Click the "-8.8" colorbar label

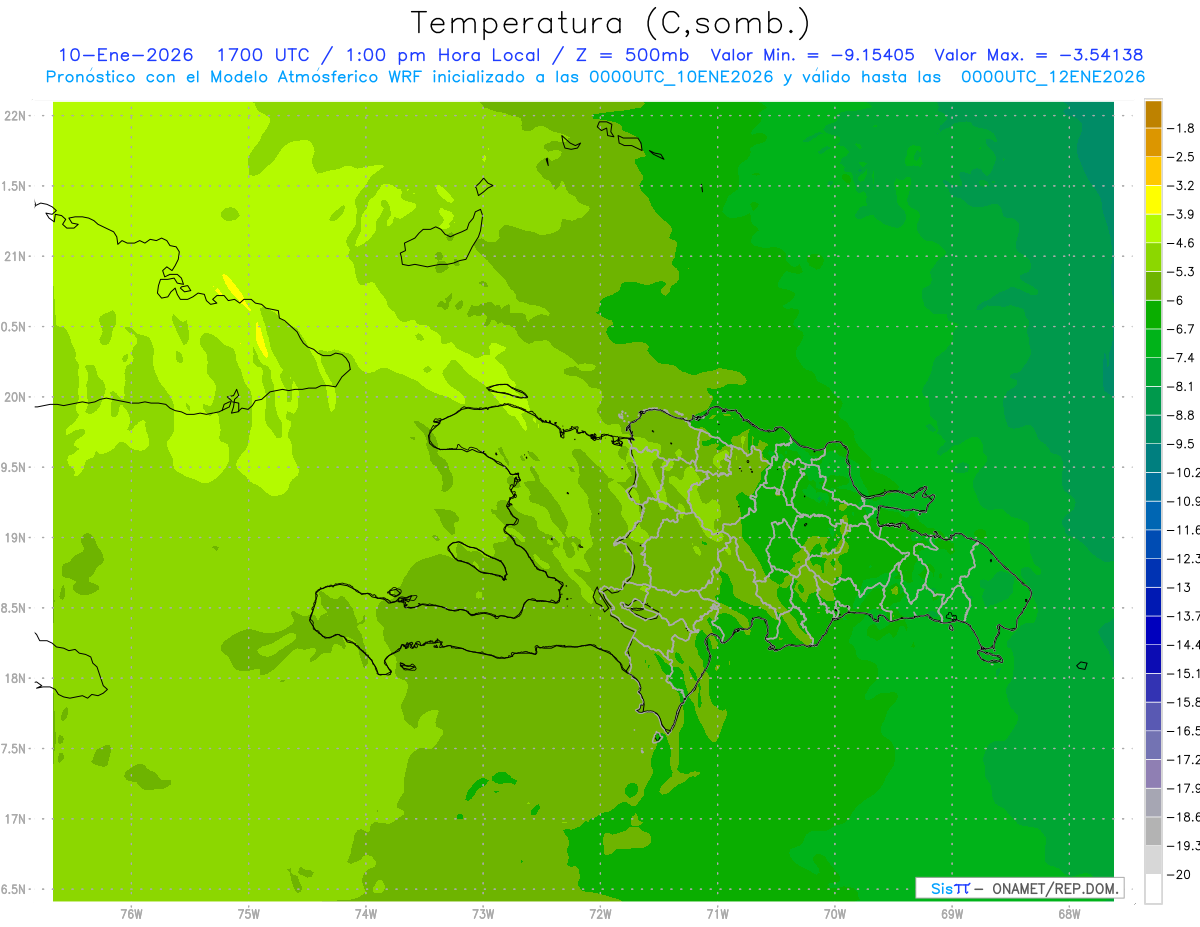coord(1183,415)
